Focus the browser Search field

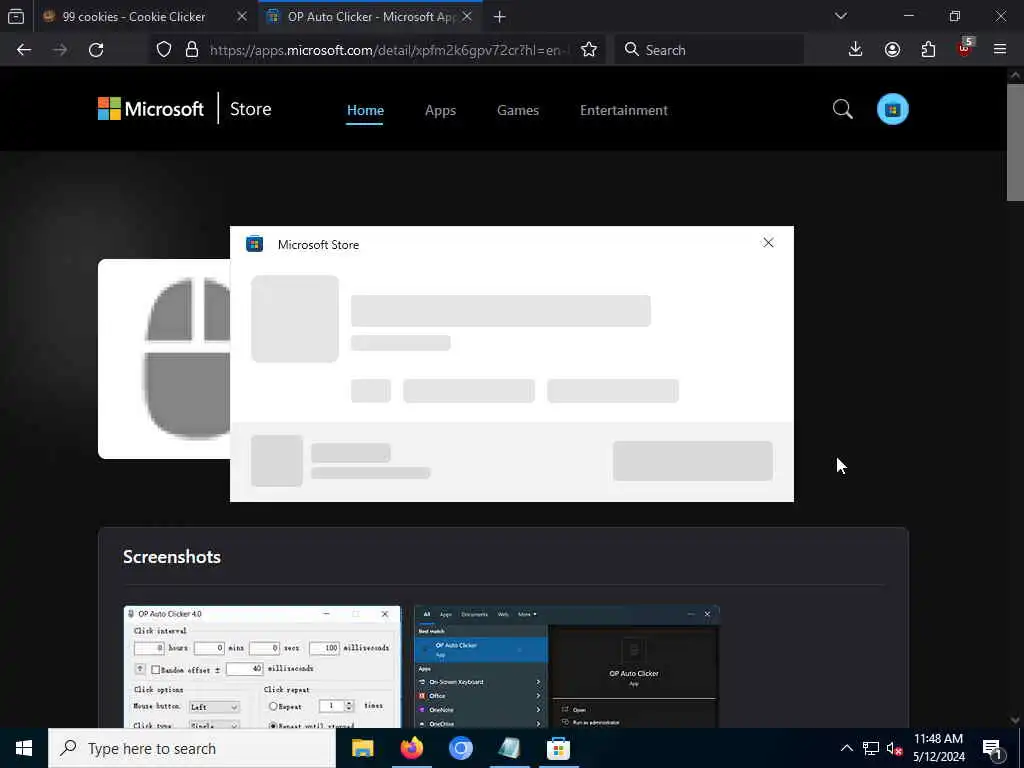pyautogui.click(x=709, y=50)
